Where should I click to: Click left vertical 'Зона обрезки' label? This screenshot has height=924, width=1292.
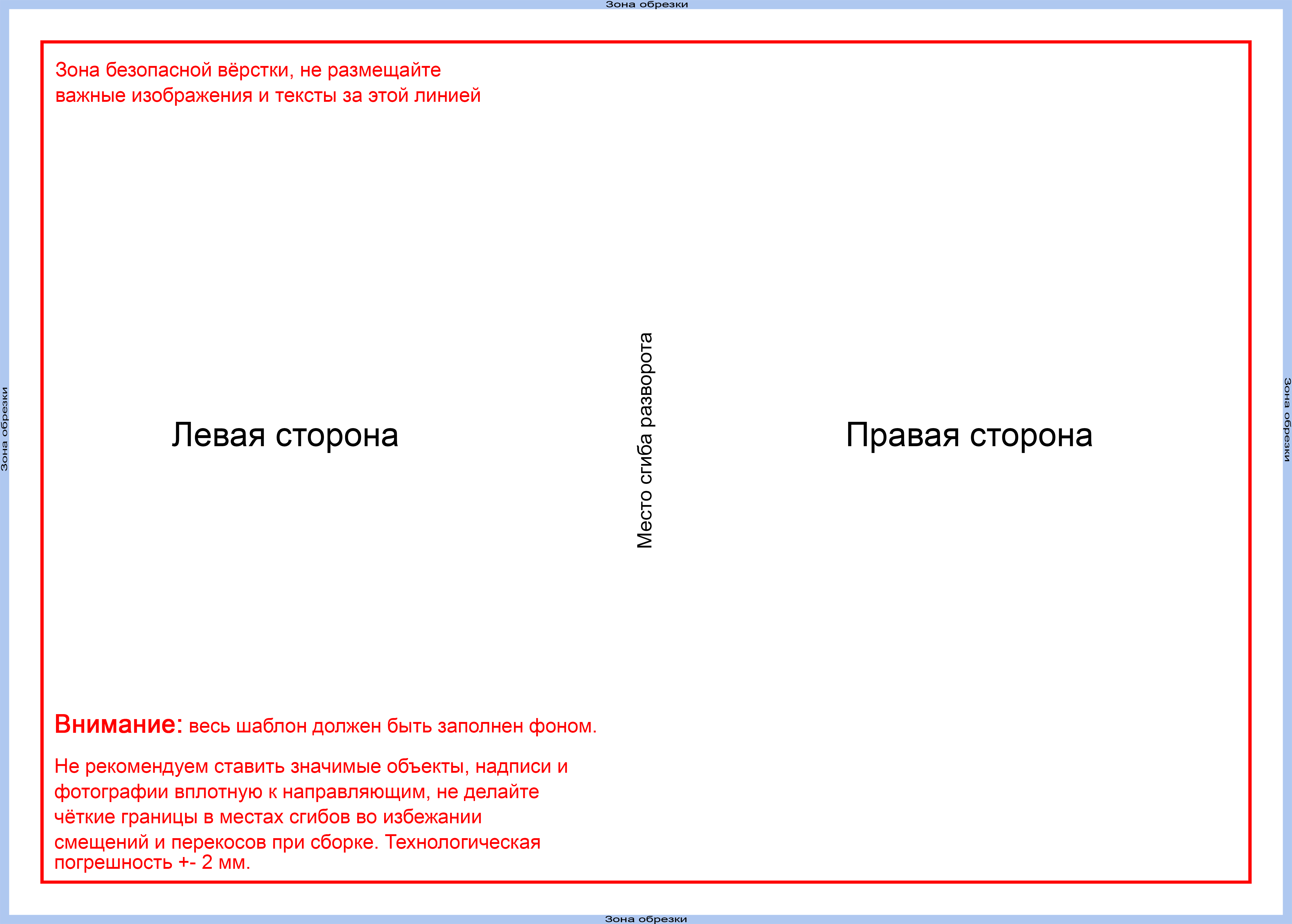(x=4, y=429)
